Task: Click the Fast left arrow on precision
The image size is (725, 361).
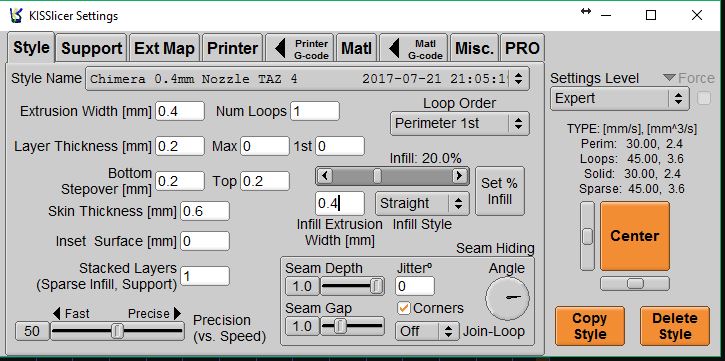Action: (x=56, y=314)
